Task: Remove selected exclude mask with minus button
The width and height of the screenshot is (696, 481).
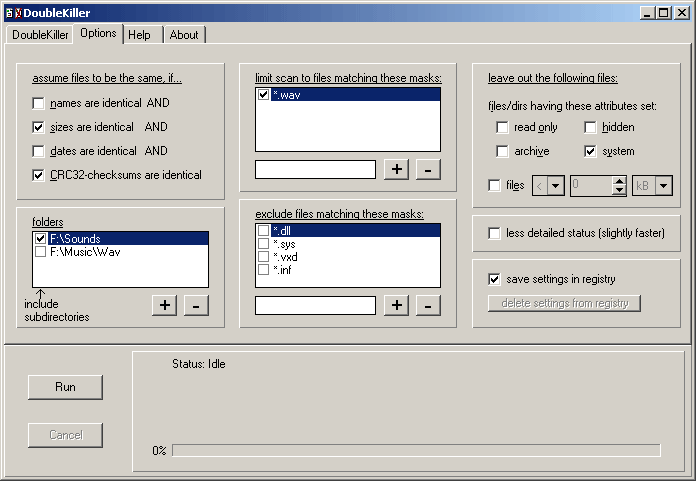Action: (x=428, y=305)
